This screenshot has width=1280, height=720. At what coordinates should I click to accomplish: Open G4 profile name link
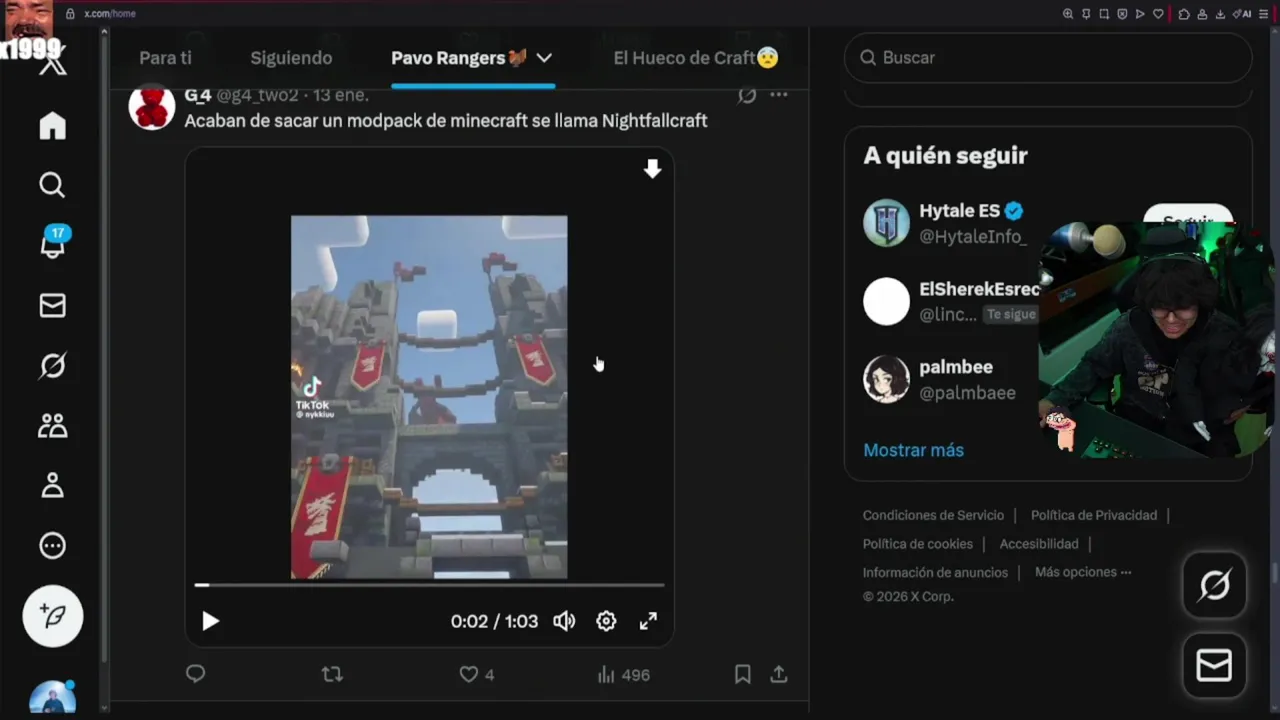tap(197, 95)
